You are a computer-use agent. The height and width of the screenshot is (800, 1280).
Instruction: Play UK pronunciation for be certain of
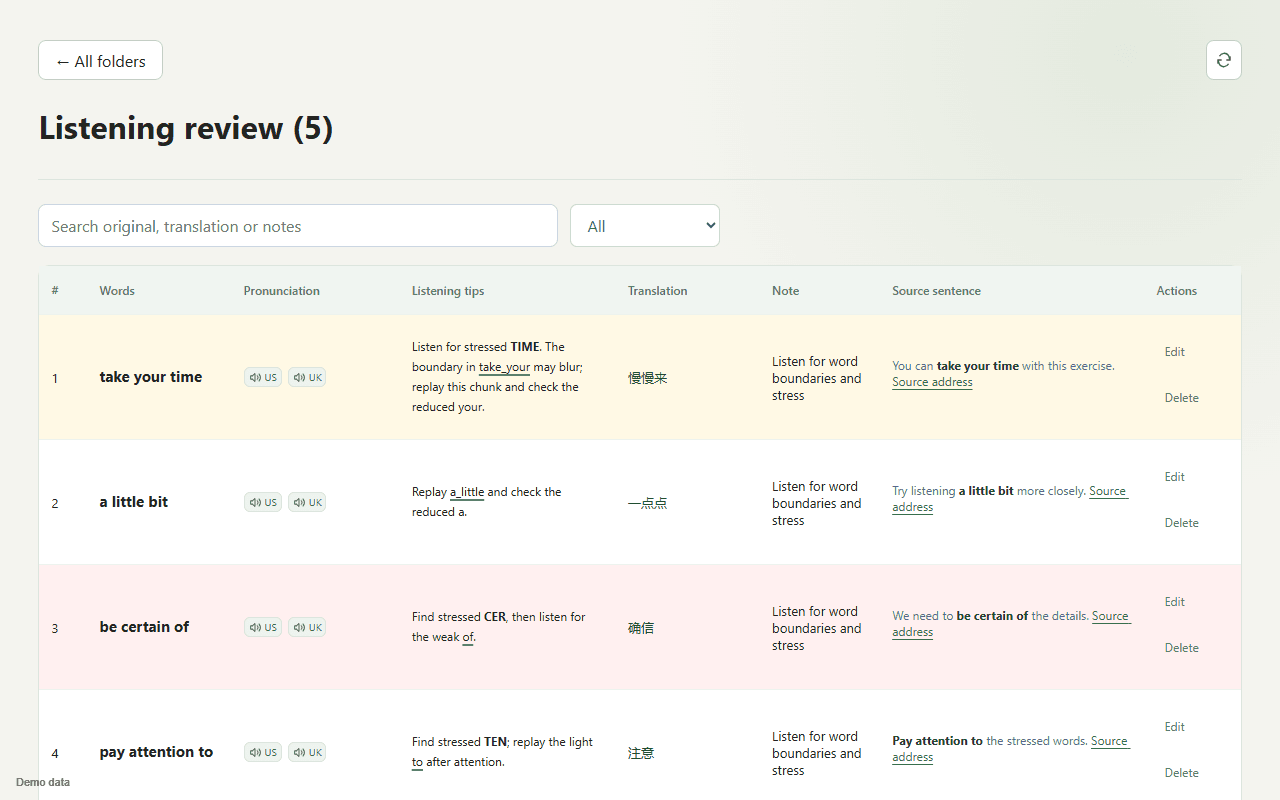(307, 627)
